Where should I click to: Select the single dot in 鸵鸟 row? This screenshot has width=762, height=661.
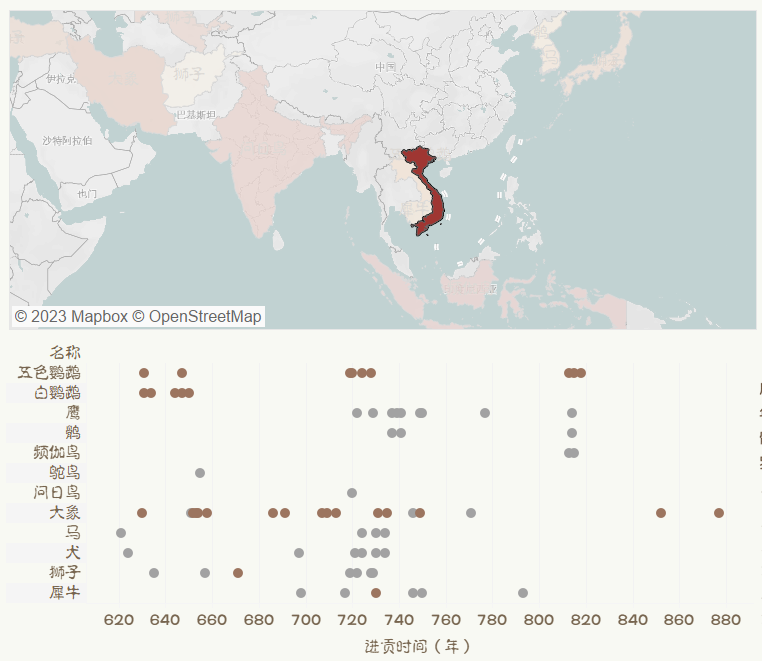pyautogui.click(x=200, y=473)
